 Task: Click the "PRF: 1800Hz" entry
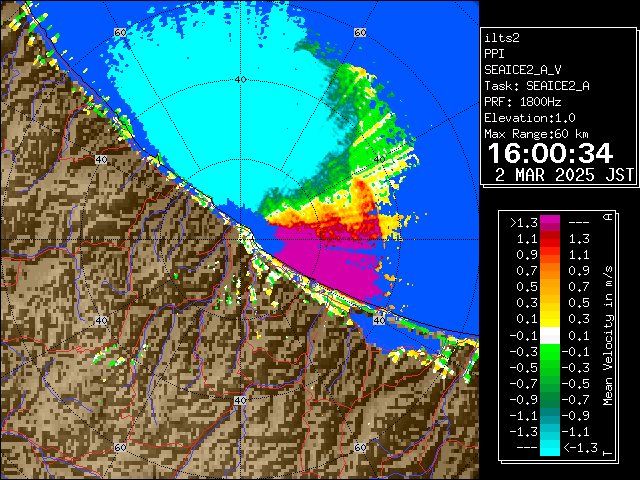523,102
